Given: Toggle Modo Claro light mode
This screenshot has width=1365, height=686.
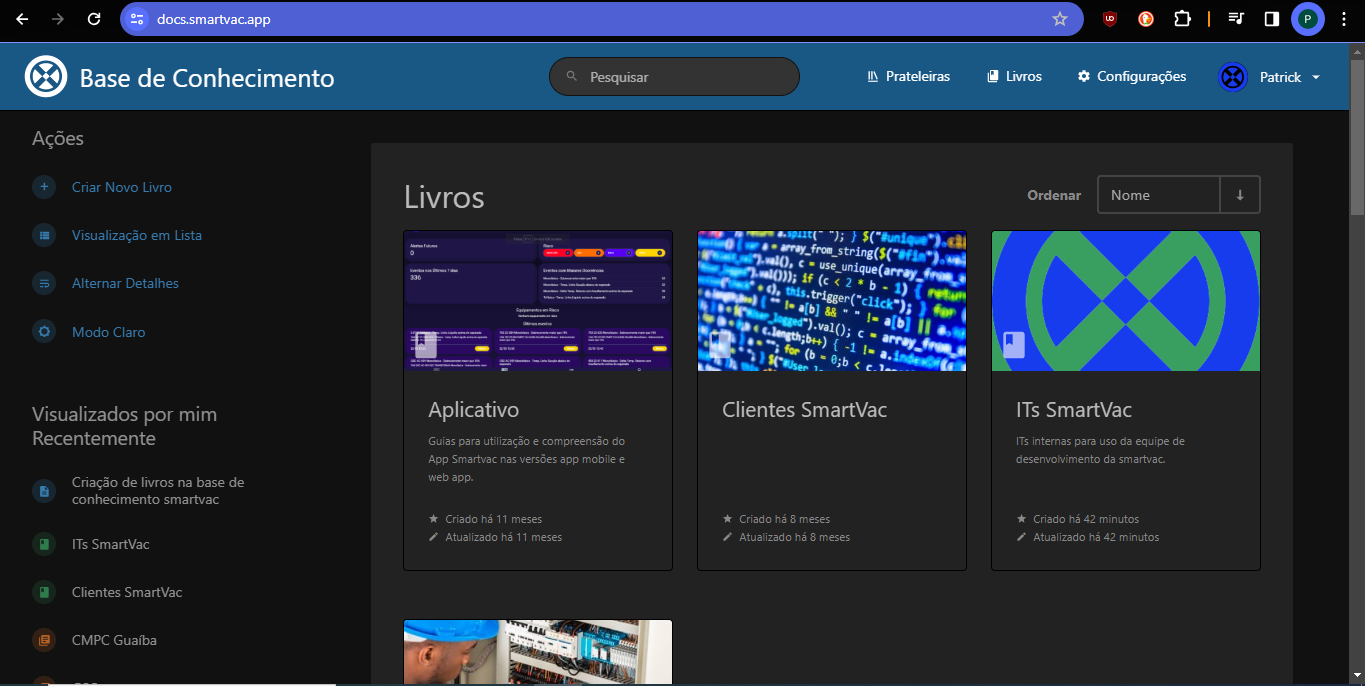Looking at the screenshot, I should tap(108, 332).
